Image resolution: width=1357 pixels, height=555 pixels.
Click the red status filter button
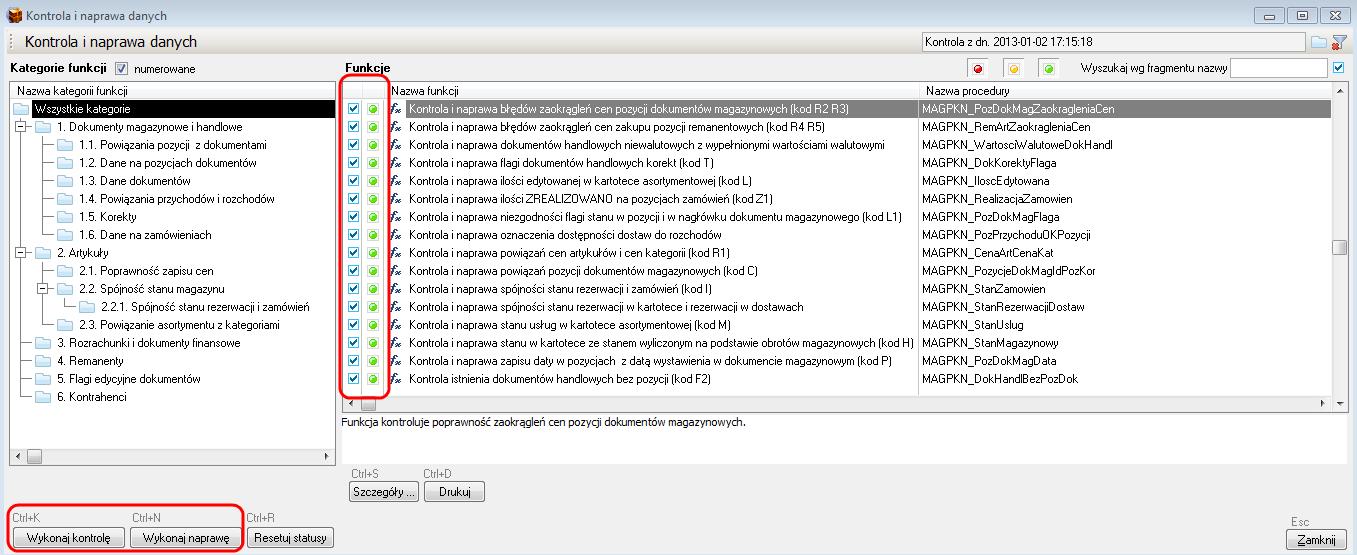tap(980, 68)
